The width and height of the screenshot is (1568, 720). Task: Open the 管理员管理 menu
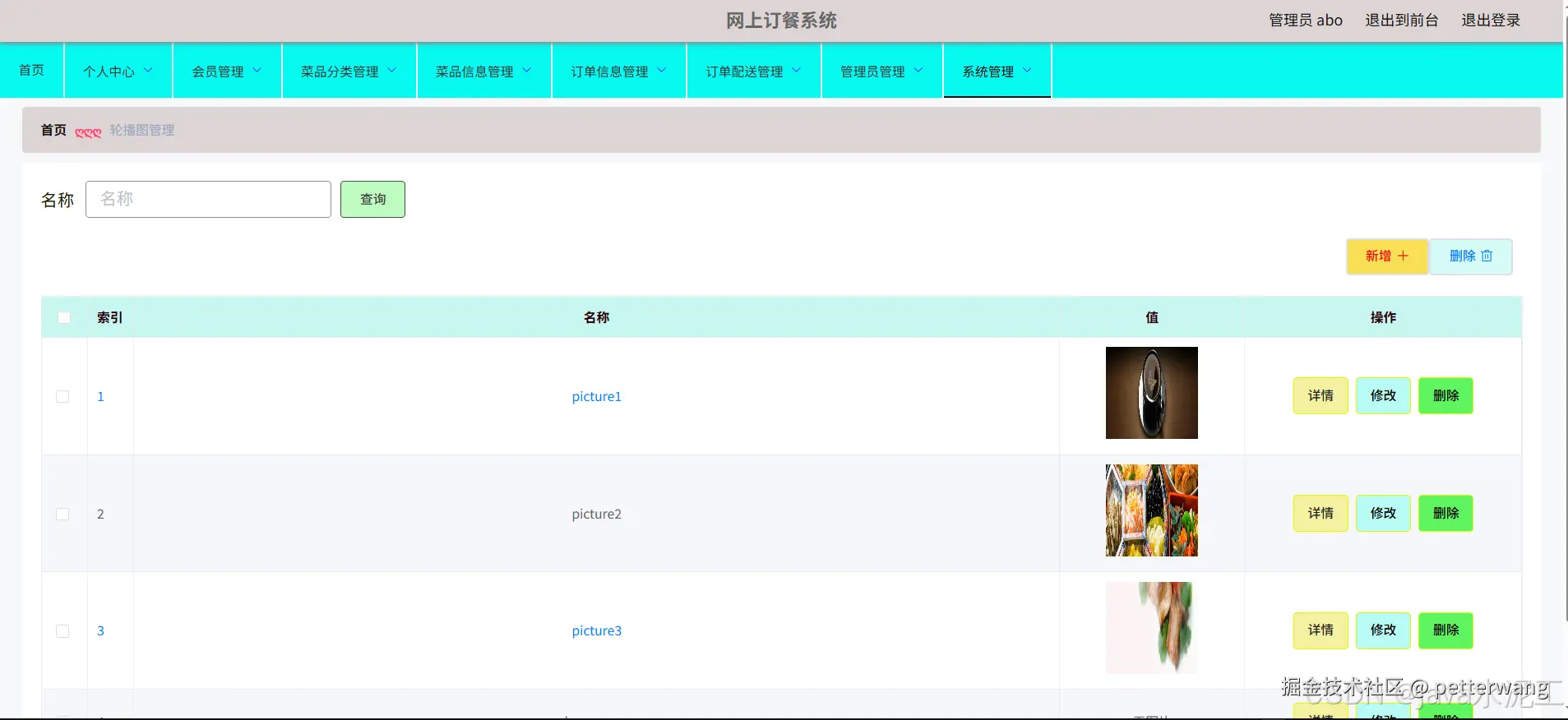pos(882,71)
